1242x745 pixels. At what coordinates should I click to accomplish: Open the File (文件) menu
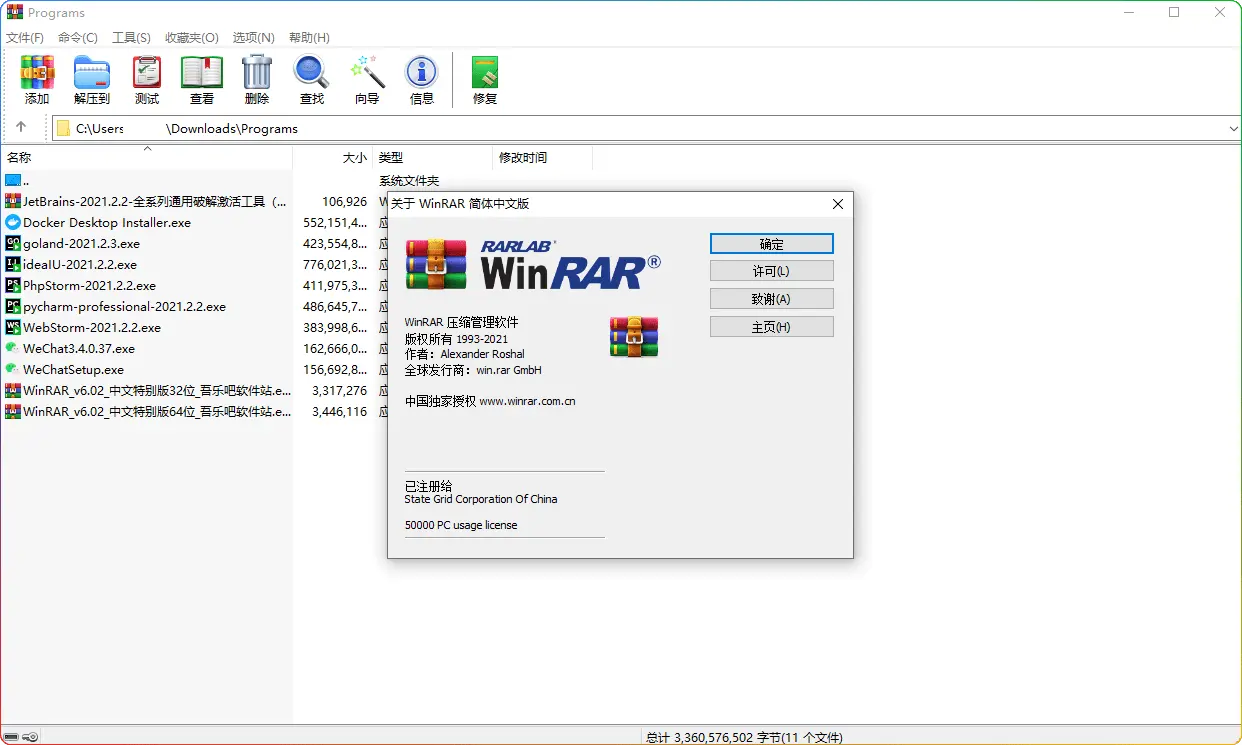pyautogui.click(x=25, y=38)
